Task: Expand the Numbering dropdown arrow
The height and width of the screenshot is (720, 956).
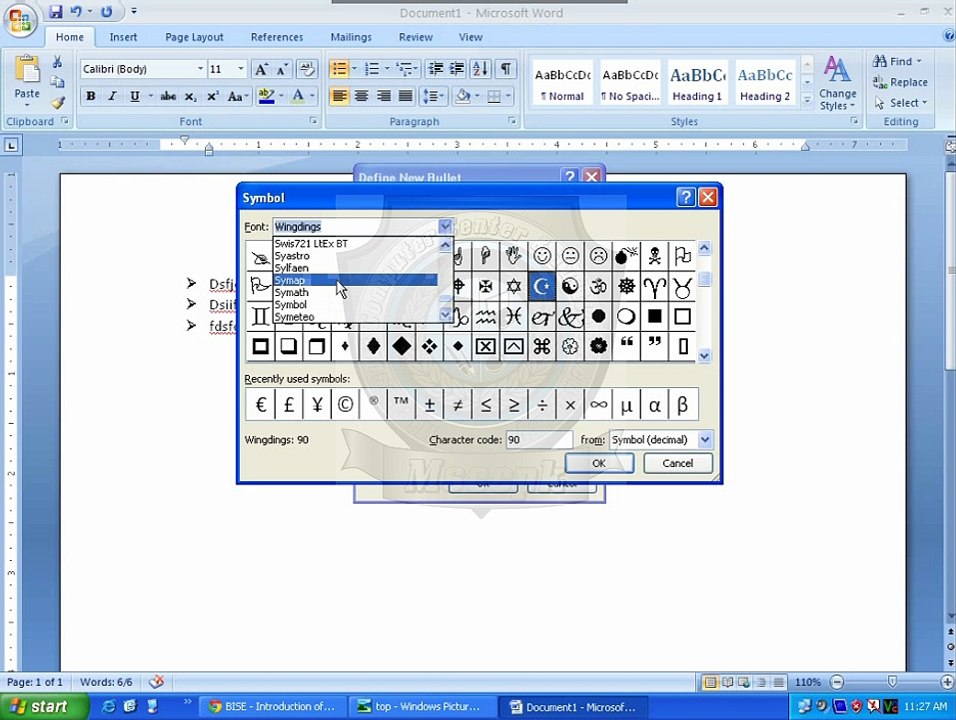Action: coord(387,69)
